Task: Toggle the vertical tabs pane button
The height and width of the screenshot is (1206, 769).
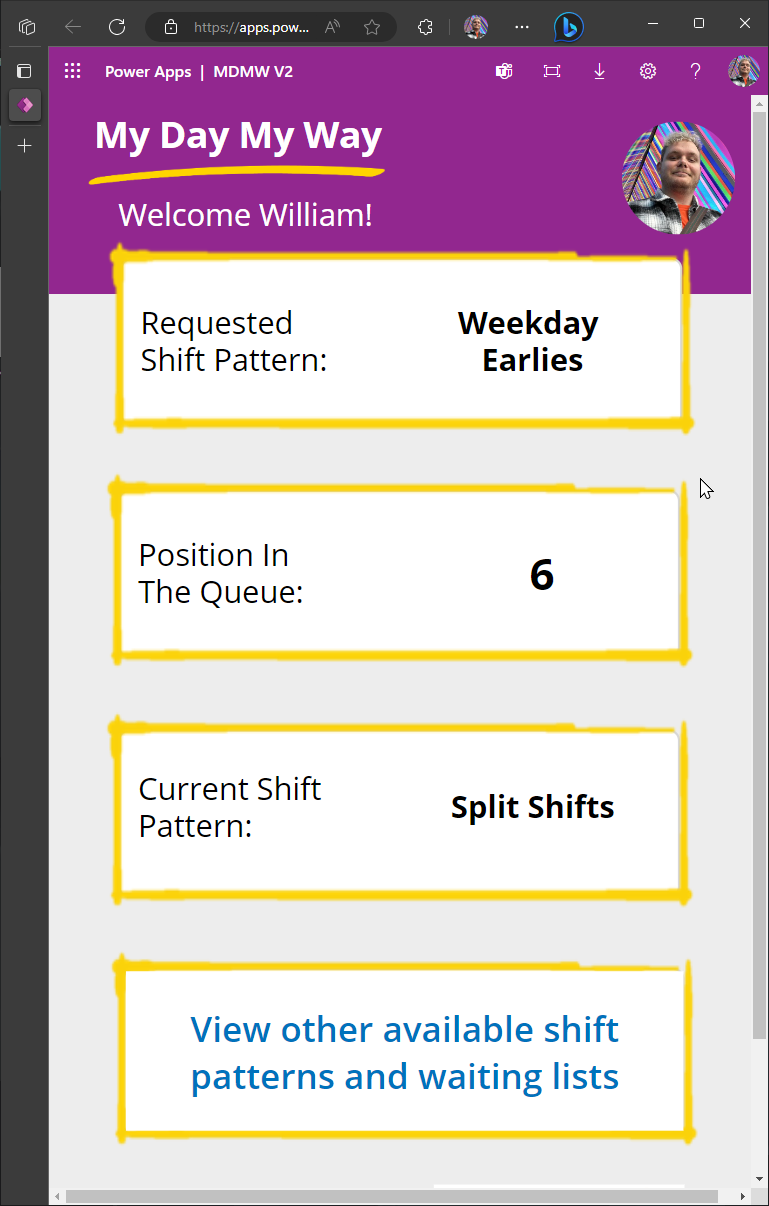Action: [25, 71]
